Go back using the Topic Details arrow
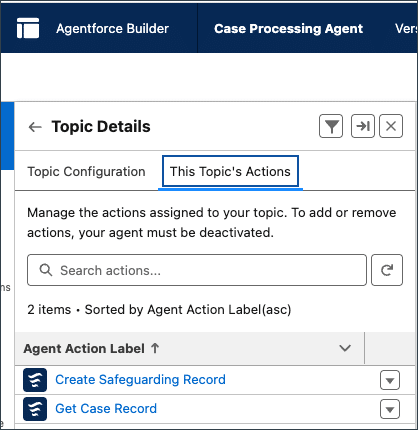The image size is (418, 430). 35,127
